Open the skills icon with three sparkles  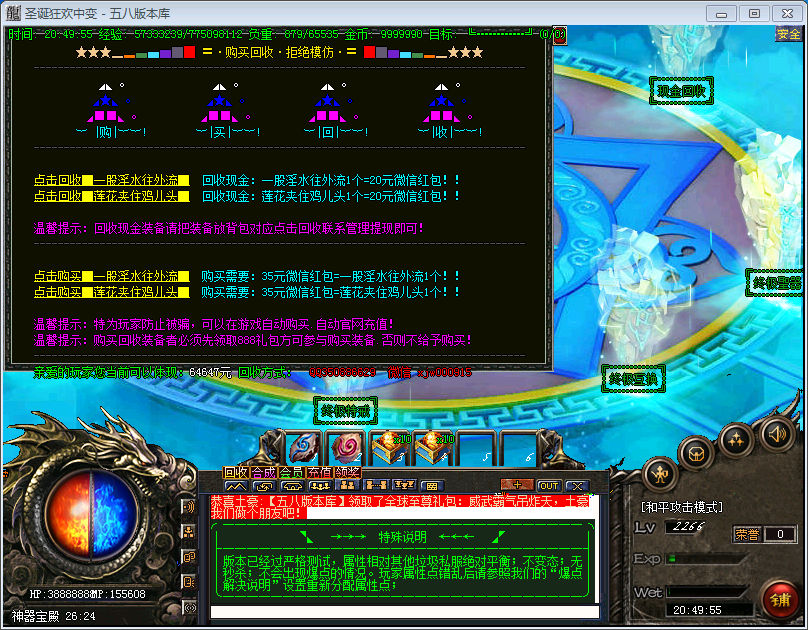(735, 438)
